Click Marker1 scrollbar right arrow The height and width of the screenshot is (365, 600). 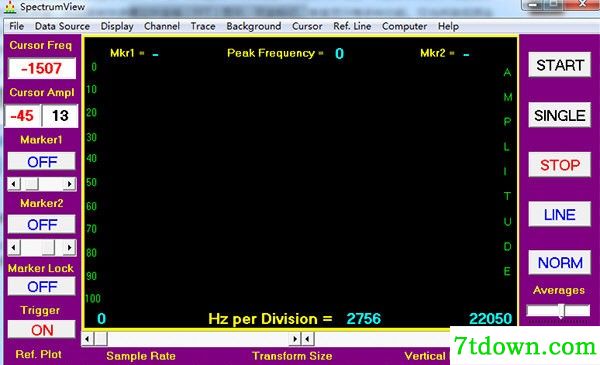[x=69, y=184]
